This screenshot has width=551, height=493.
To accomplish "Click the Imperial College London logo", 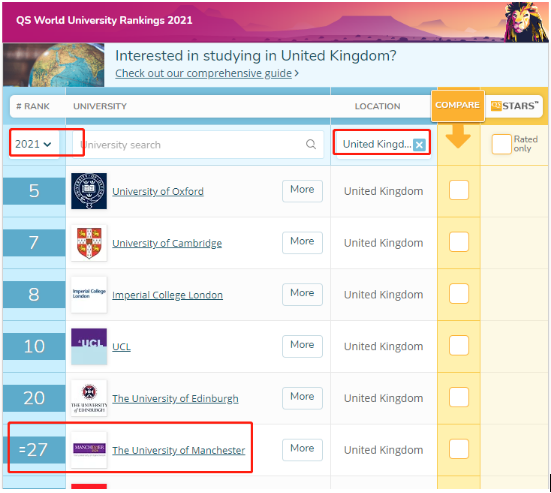I will click(89, 294).
